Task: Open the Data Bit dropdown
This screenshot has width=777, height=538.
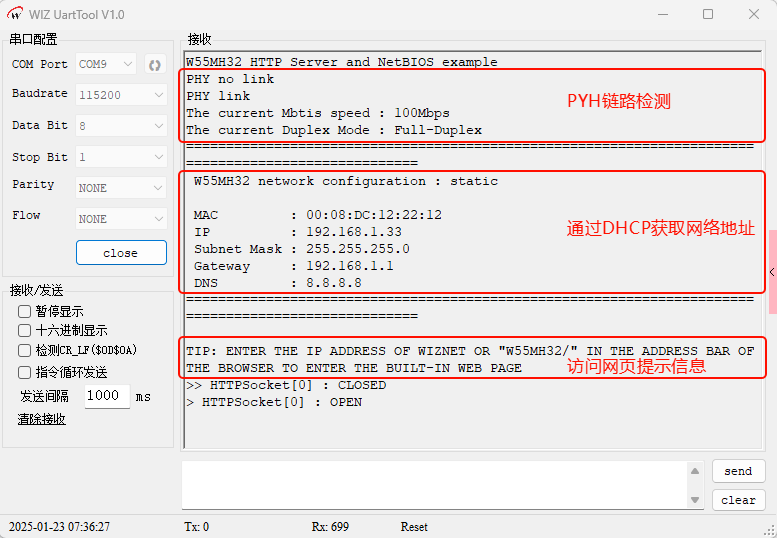Action: 121,126
